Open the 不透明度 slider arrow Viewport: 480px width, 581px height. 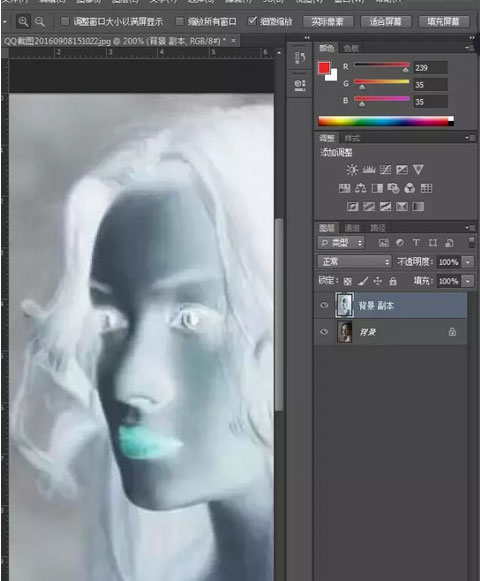pos(468,262)
